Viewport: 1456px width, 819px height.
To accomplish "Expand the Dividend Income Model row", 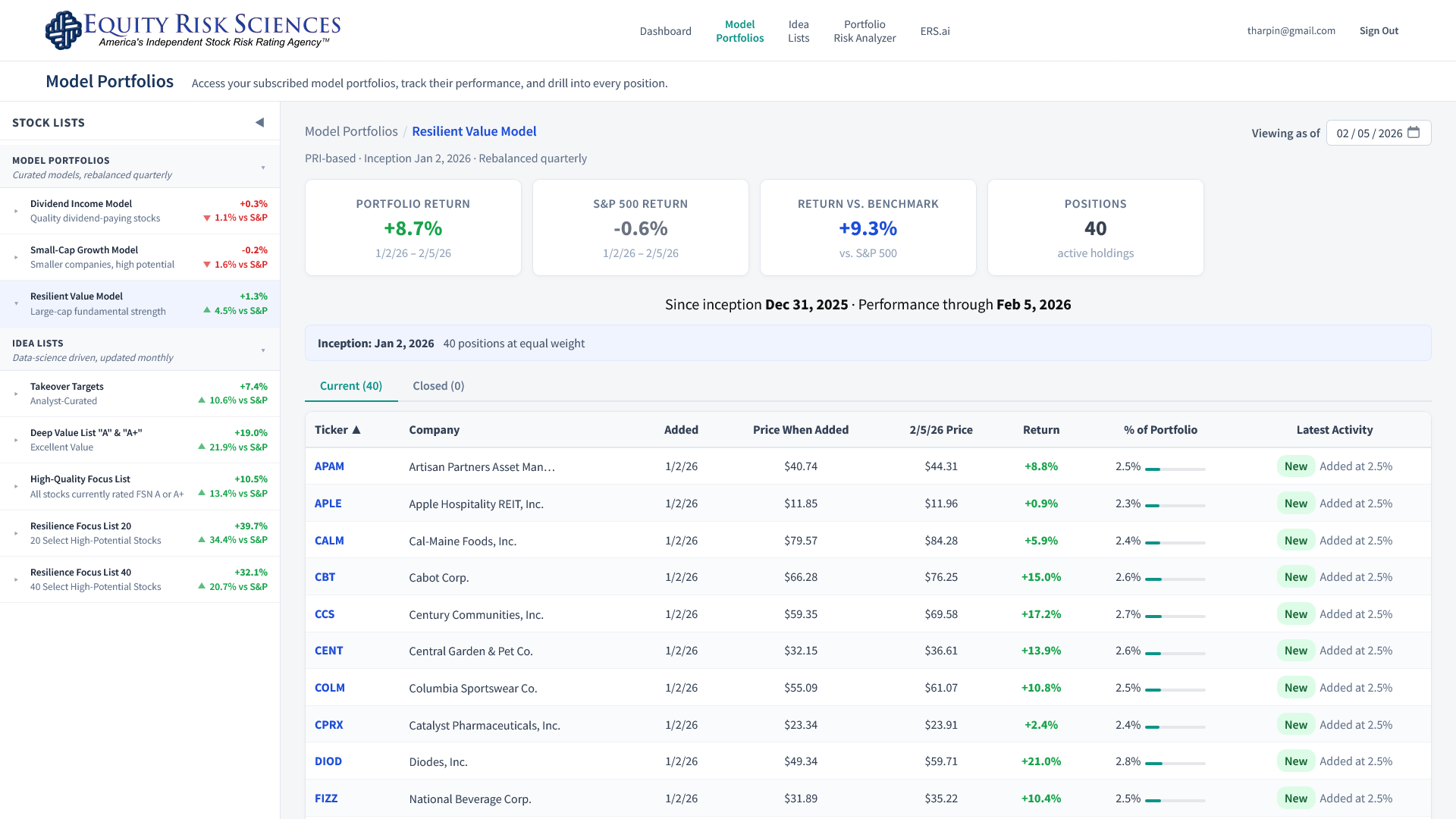I will (16, 211).
